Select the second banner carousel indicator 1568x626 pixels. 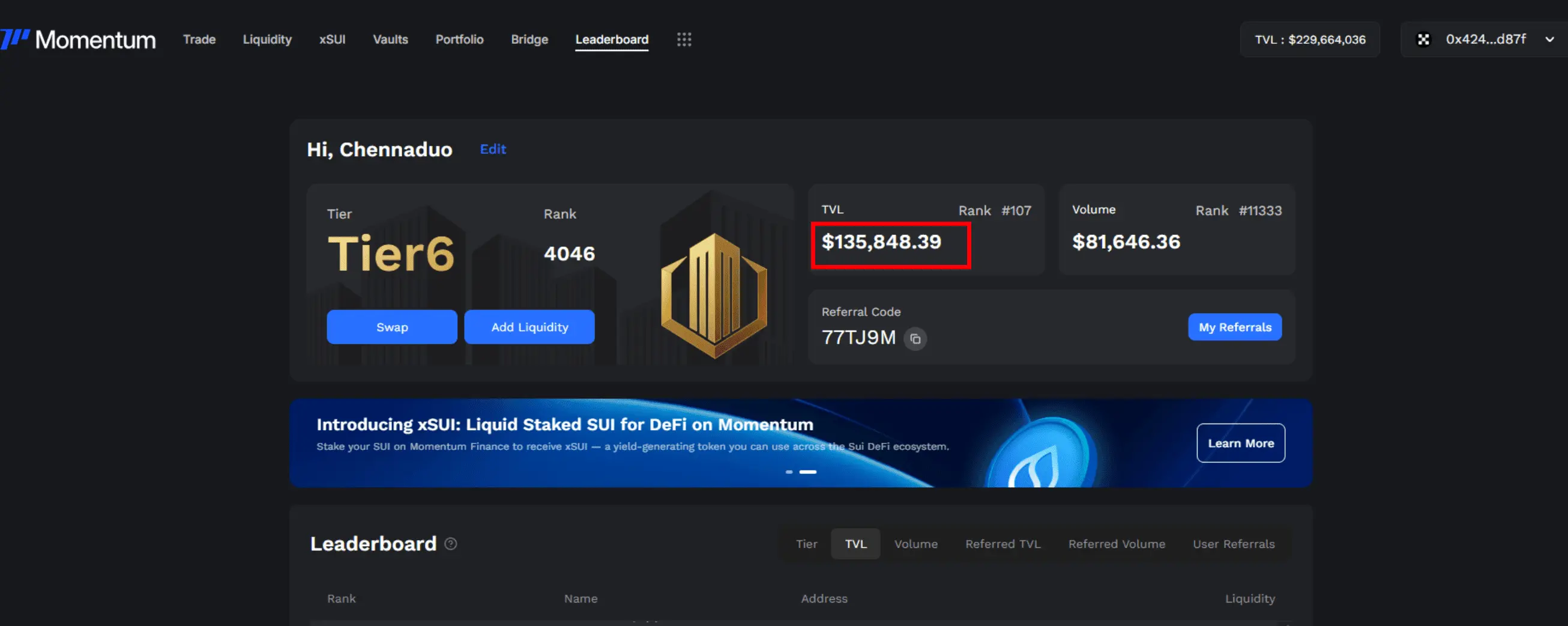[808, 472]
